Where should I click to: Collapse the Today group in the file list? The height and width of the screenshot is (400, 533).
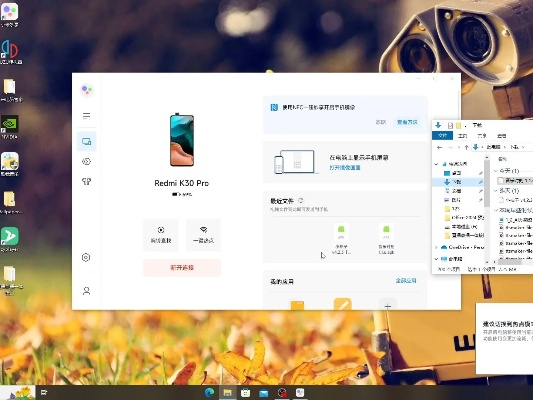coord(496,171)
